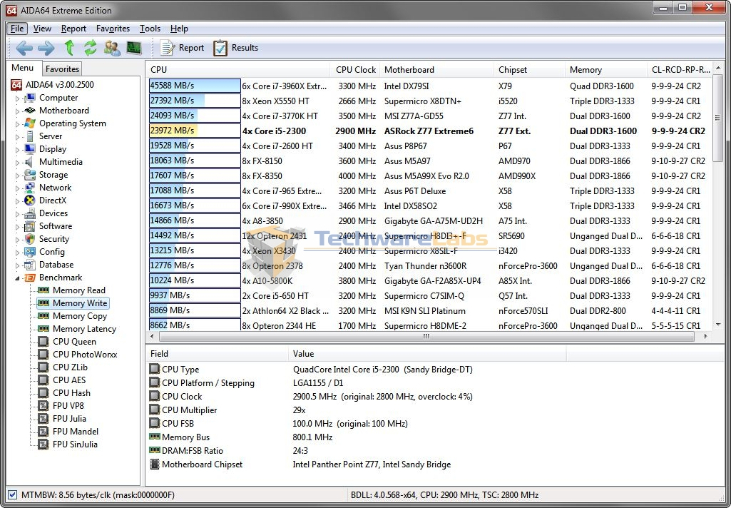
Task: Click the Results toolbar button
Action: point(236,48)
